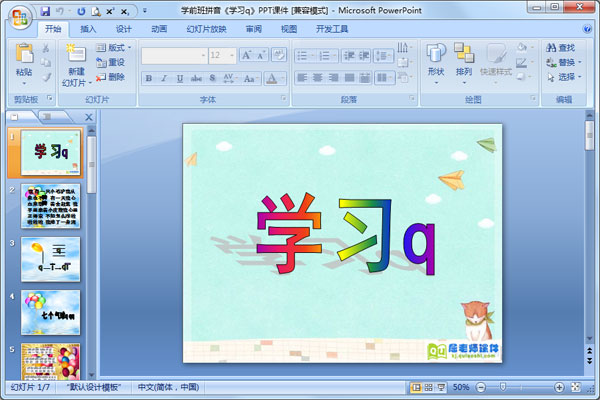Open the Review (审阅) ribbon tab
The width and height of the screenshot is (600, 400).
pos(254,29)
